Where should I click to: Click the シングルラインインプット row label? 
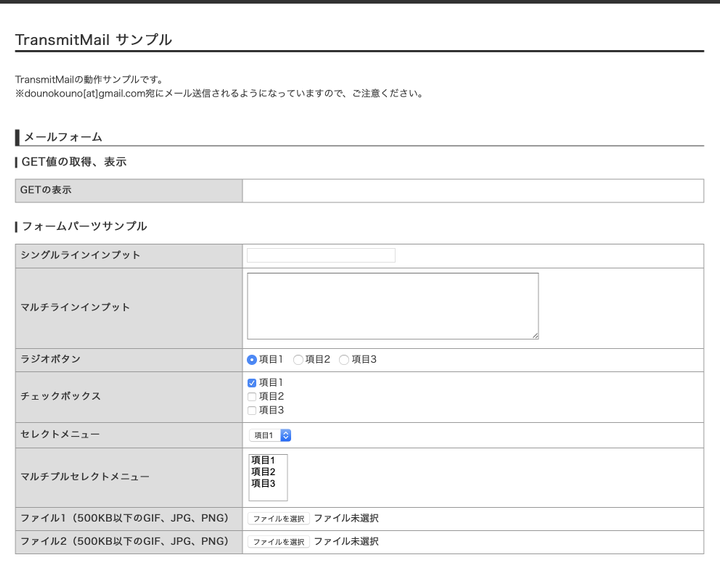pos(80,255)
